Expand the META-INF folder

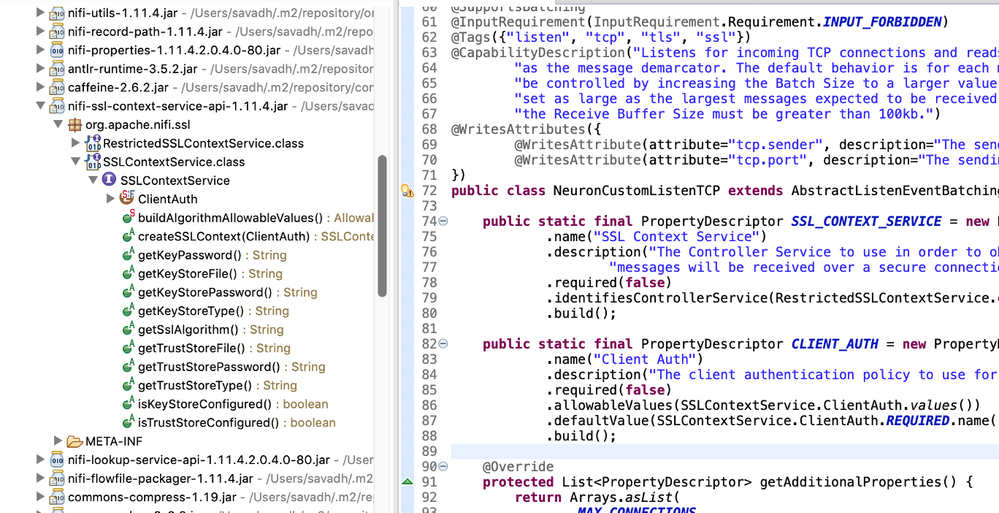[x=58, y=440]
